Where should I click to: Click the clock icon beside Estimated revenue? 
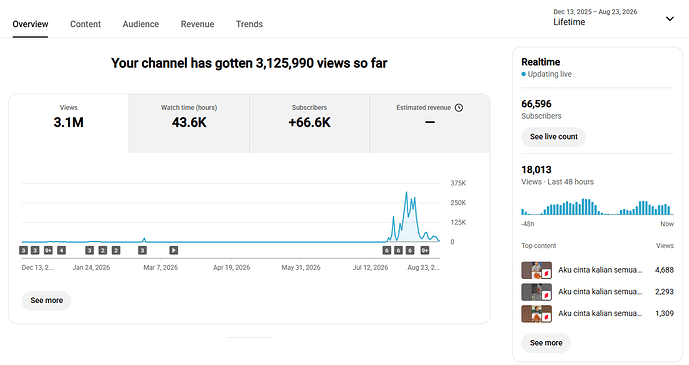(x=459, y=108)
